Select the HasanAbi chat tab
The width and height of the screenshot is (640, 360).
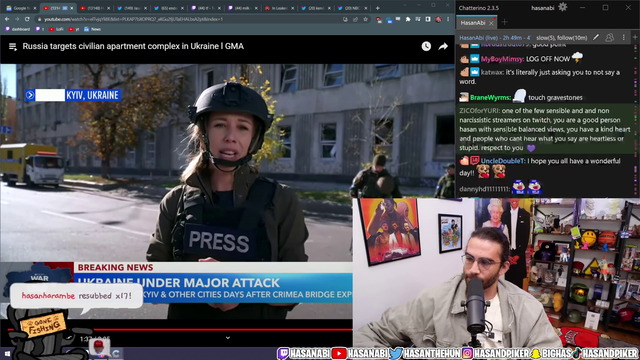pos(473,23)
